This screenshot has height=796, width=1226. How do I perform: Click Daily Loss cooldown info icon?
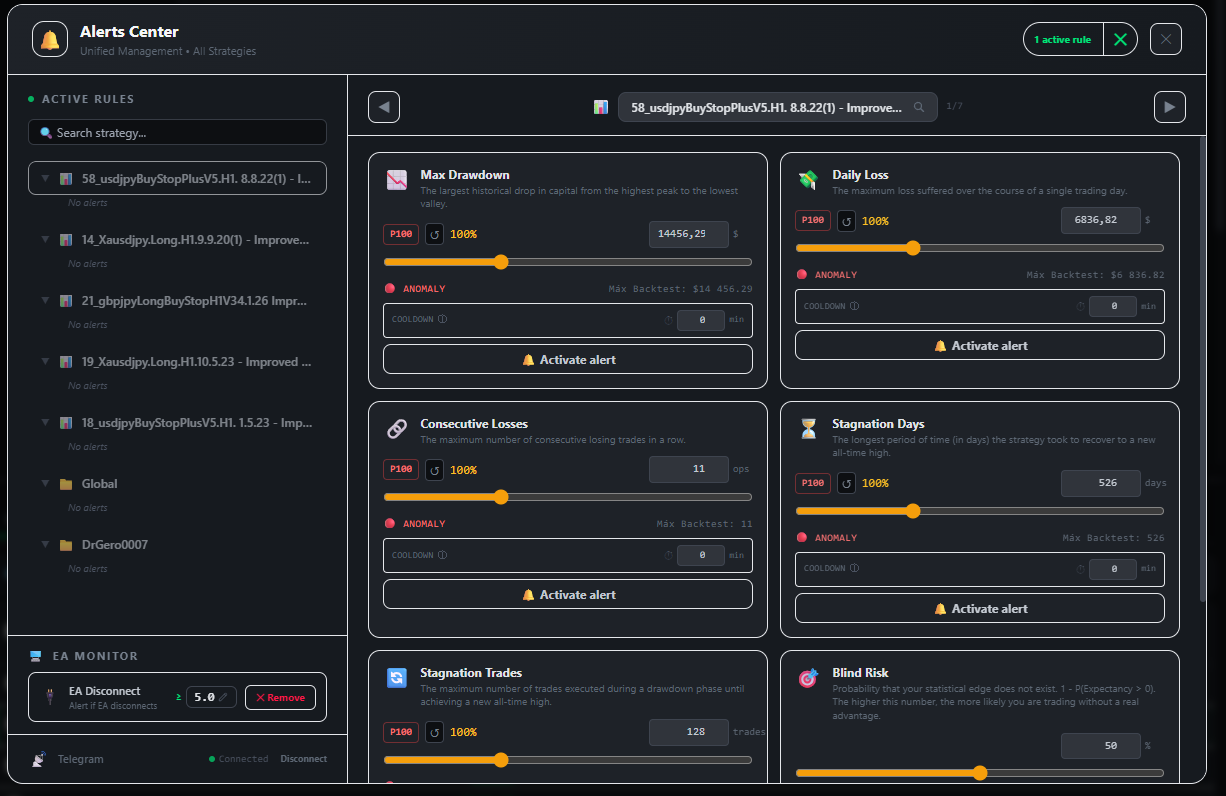[x=854, y=306]
